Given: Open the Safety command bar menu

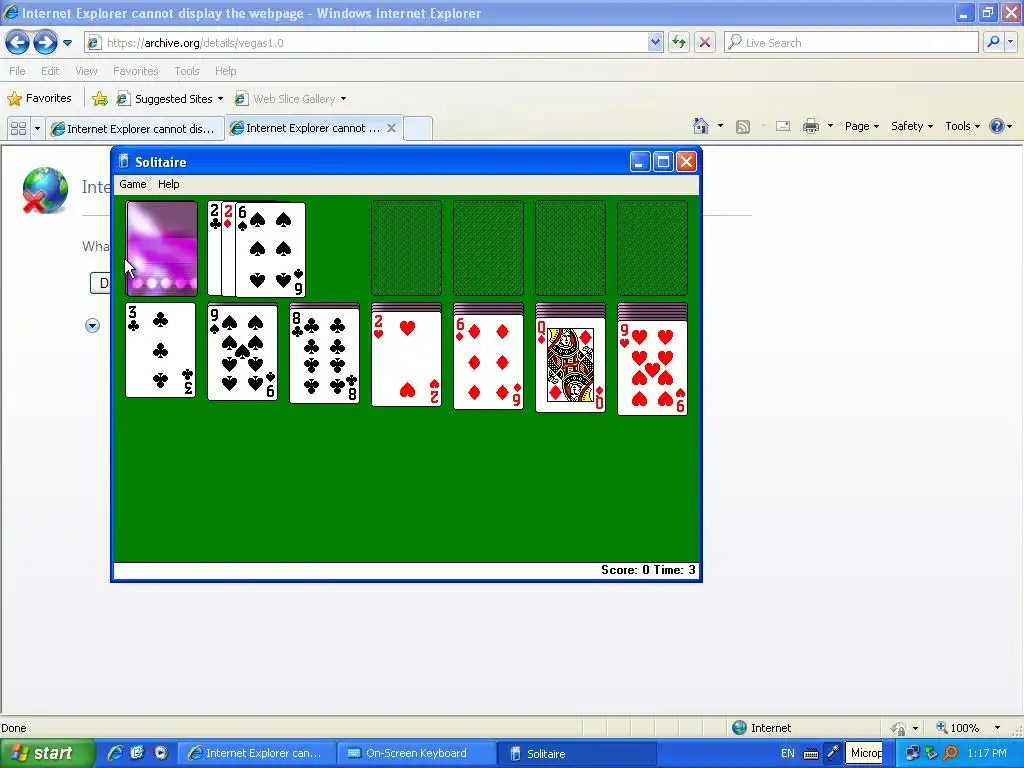Looking at the screenshot, I should click(912, 126).
